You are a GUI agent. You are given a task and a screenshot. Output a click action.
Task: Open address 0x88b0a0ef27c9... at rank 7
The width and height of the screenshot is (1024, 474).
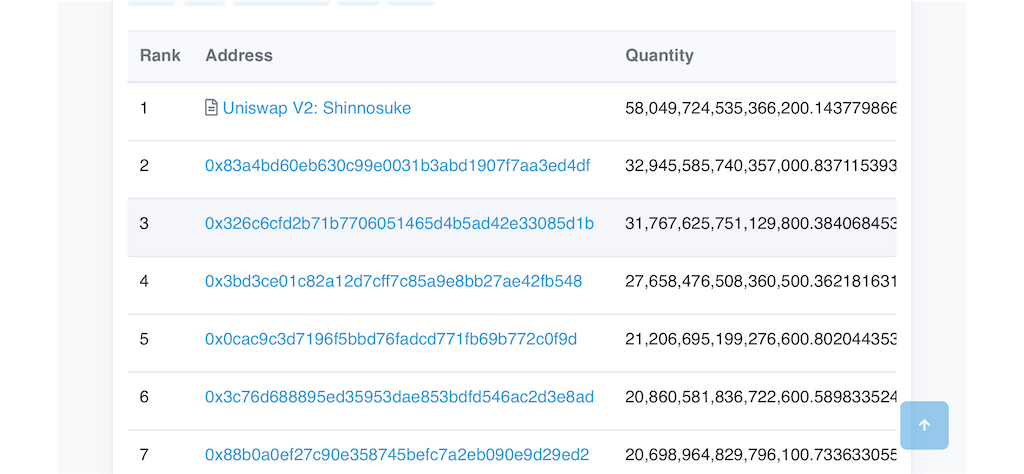[397, 455]
